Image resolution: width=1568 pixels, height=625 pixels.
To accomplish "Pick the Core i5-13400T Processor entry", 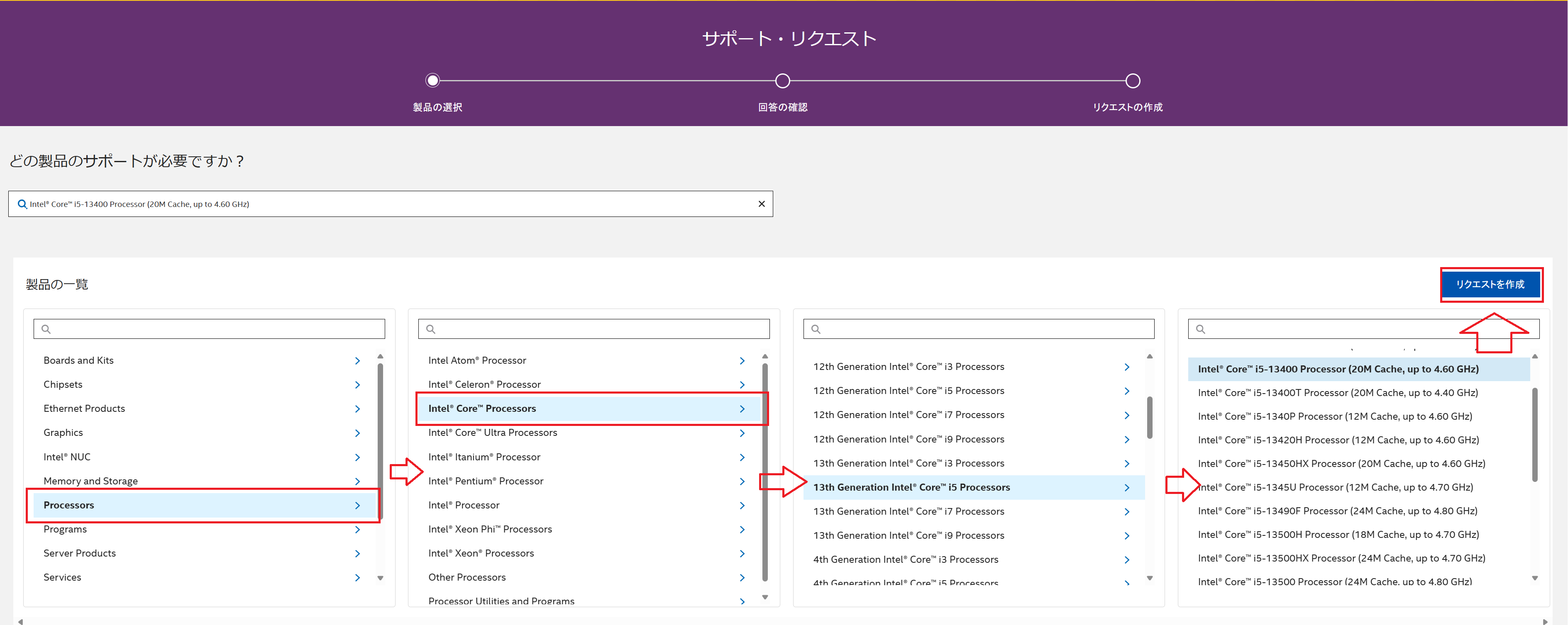I will 1337,393.
